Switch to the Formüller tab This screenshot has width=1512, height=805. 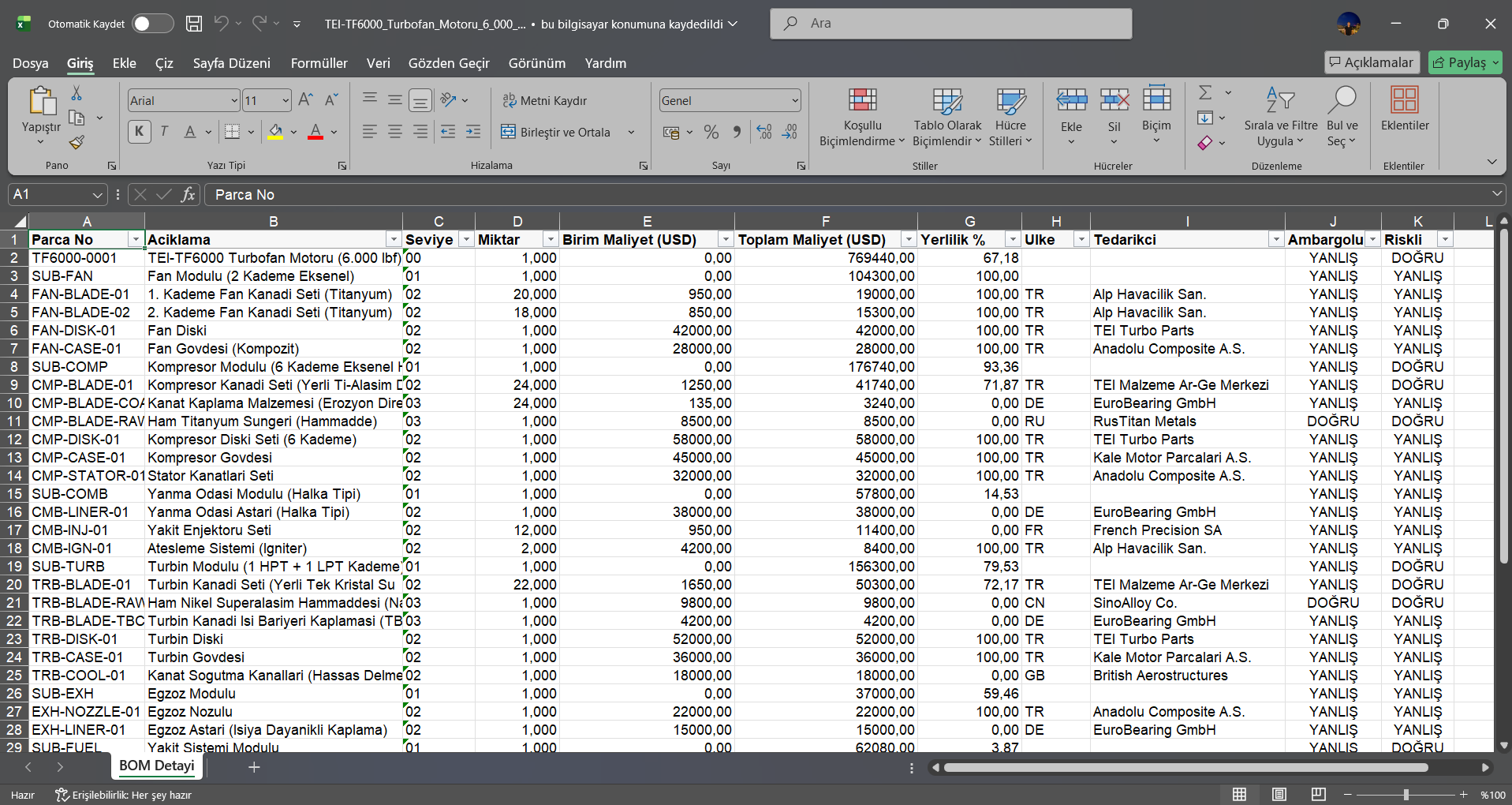point(319,63)
